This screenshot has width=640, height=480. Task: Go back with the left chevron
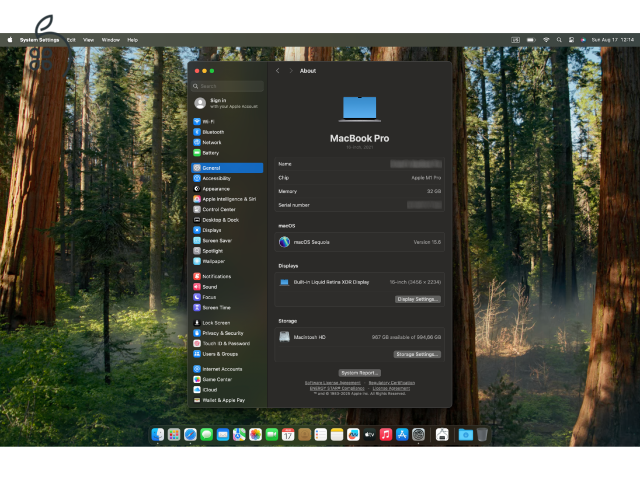click(x=278, y=71)
